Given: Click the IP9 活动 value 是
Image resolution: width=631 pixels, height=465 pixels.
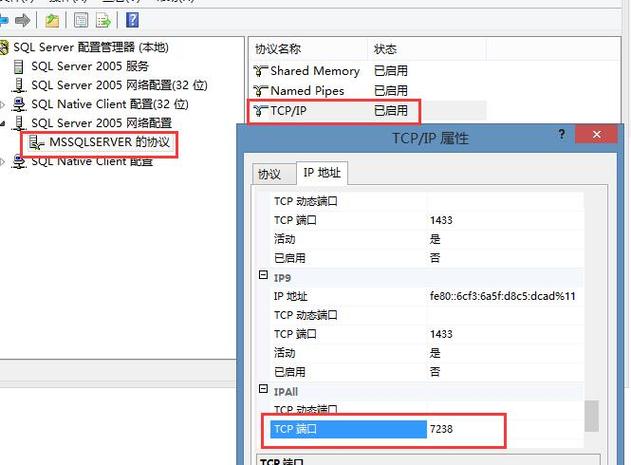Looking at the screenshot, I should 435,353.
